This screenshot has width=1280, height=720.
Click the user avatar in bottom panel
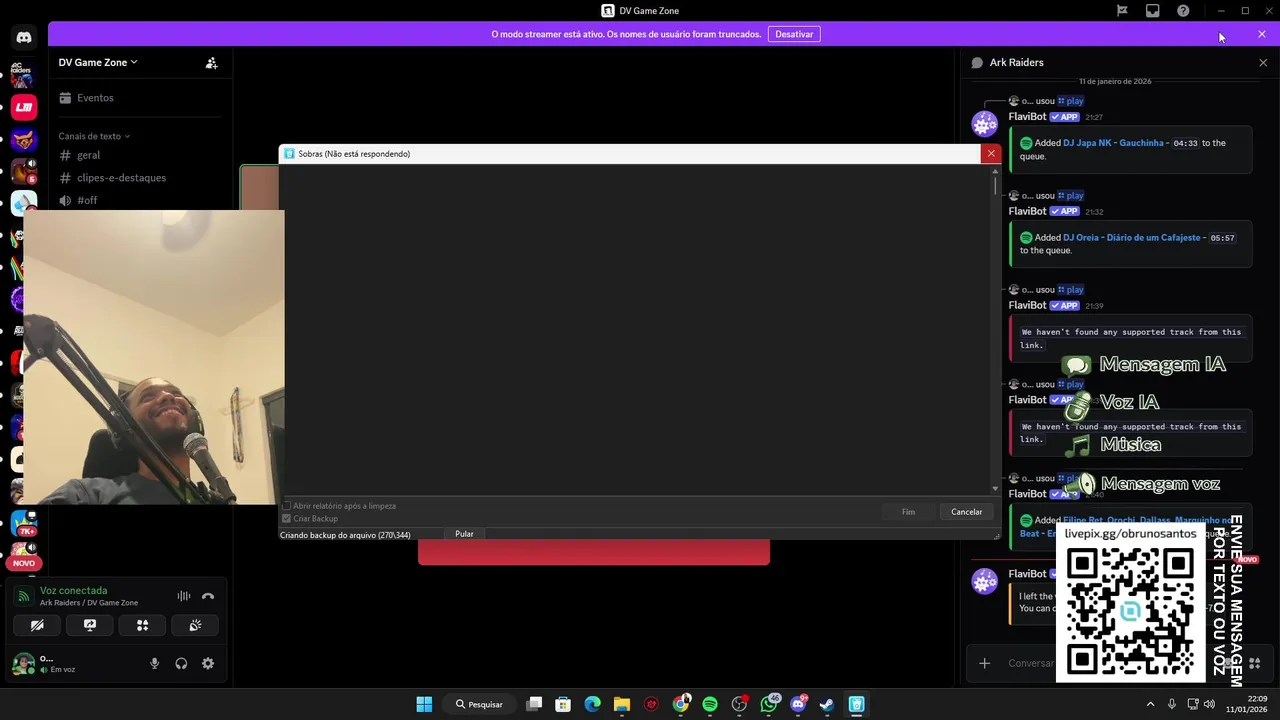click(22, 663)
